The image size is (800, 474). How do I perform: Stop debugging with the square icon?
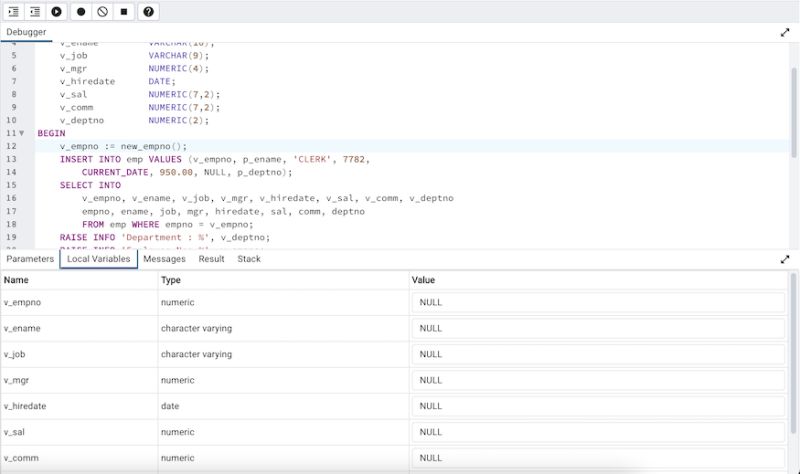(124, 11)
